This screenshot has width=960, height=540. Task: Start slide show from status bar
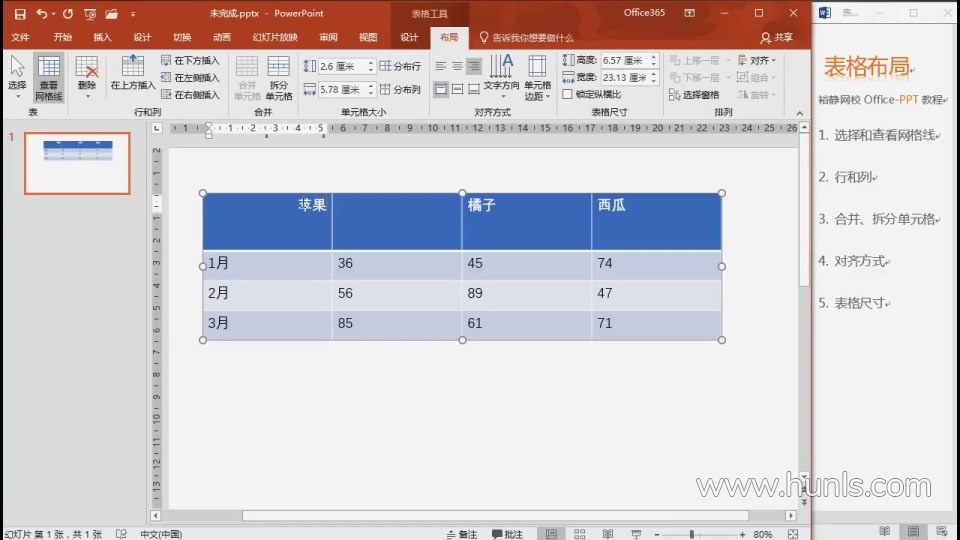[636, 534]
